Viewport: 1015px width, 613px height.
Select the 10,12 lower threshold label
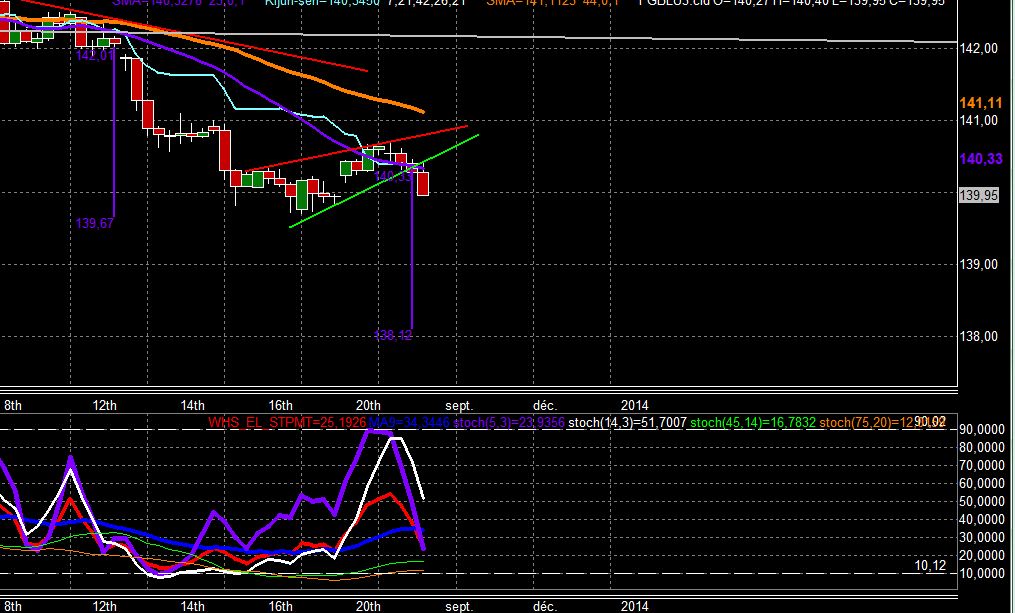[930, 566]
